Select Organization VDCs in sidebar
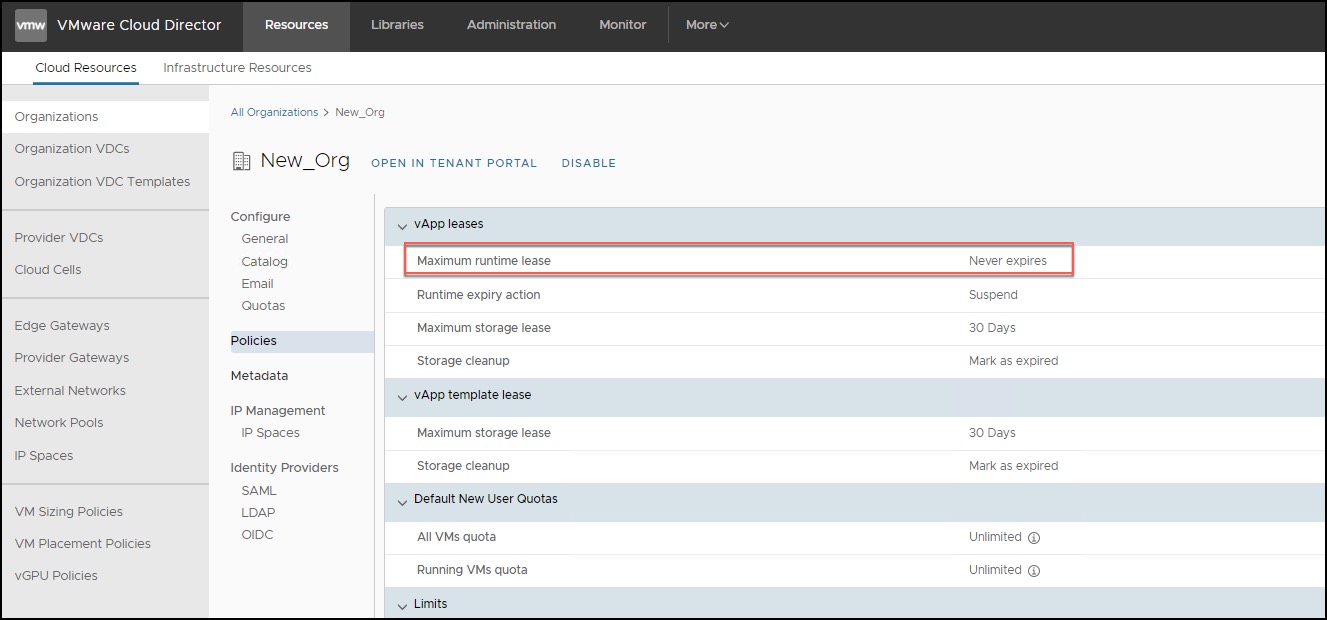Viewport: 1327px width, 620px height. pyautogui.click(x=72, y=149)
